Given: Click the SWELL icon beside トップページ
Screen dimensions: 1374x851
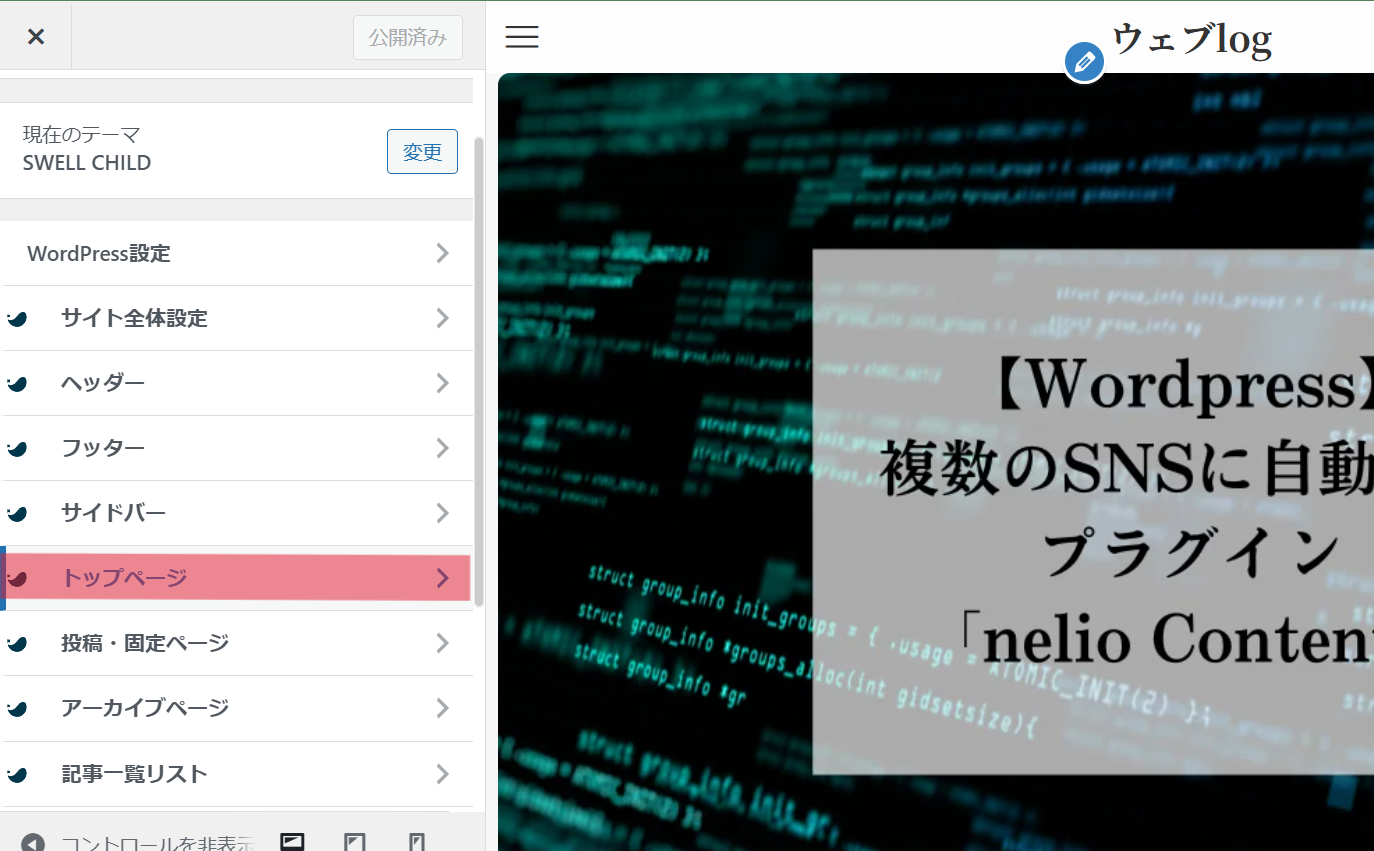Looking at the screenshot, I should 17,579.
